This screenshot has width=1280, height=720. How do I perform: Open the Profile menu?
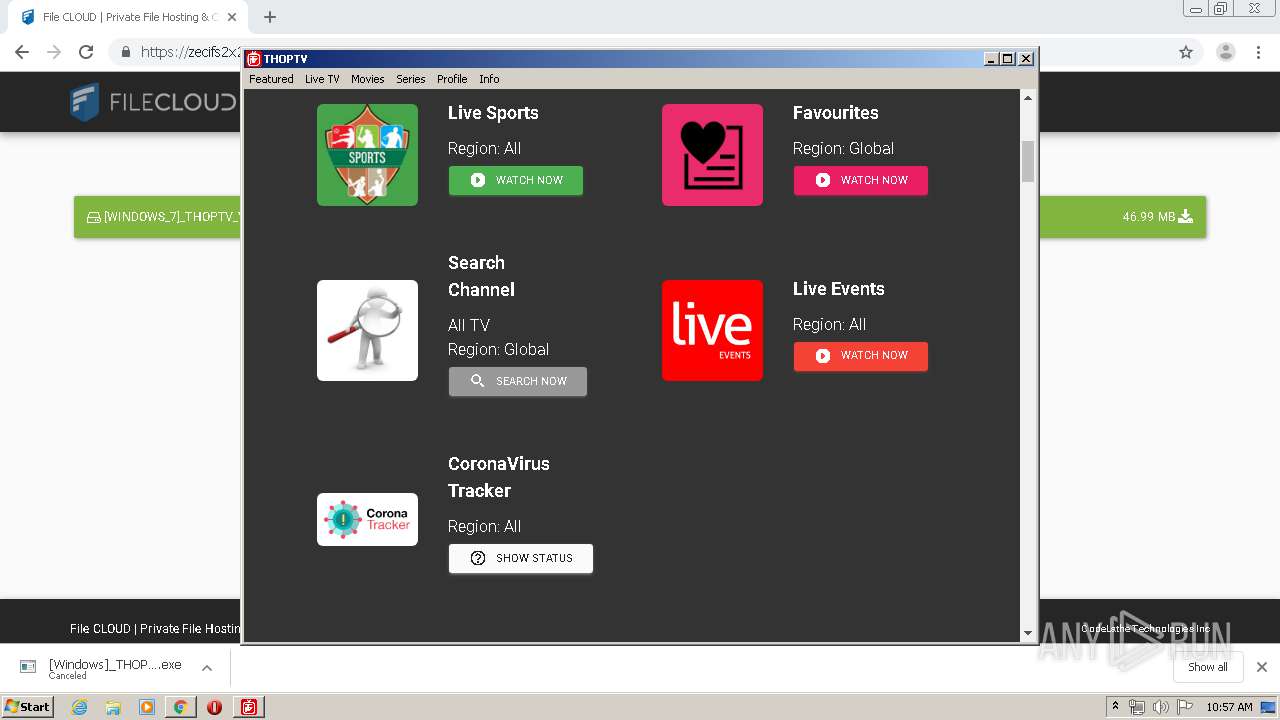452,79
